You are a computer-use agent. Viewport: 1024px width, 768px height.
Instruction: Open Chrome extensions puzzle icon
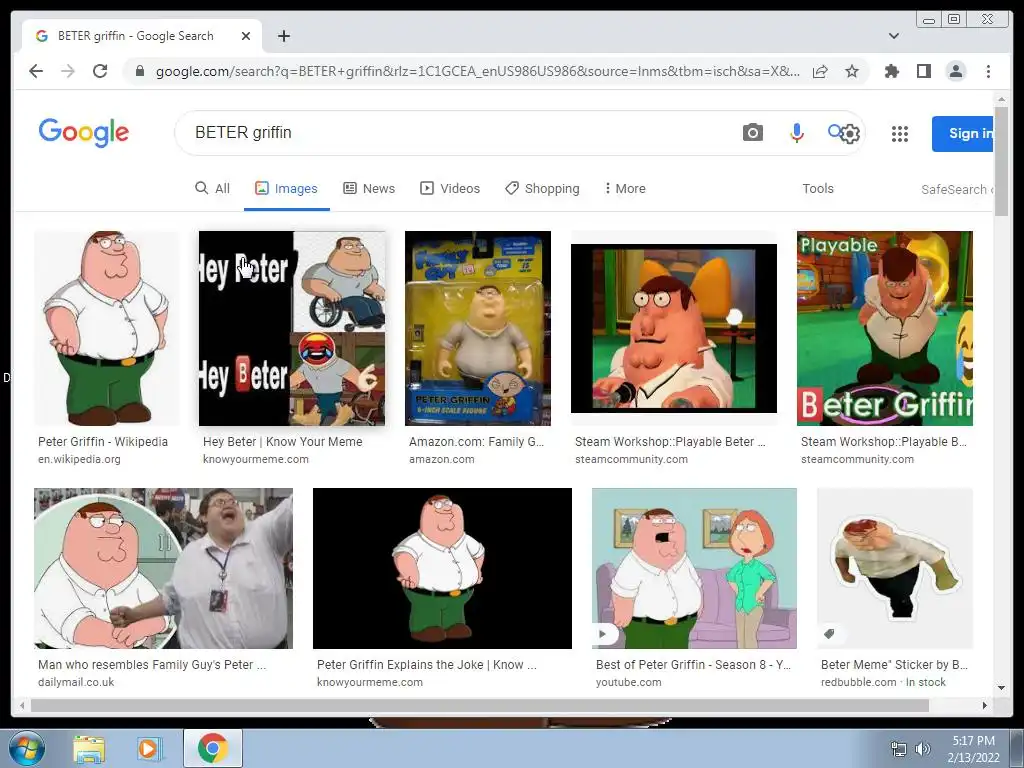click(891, 71)
